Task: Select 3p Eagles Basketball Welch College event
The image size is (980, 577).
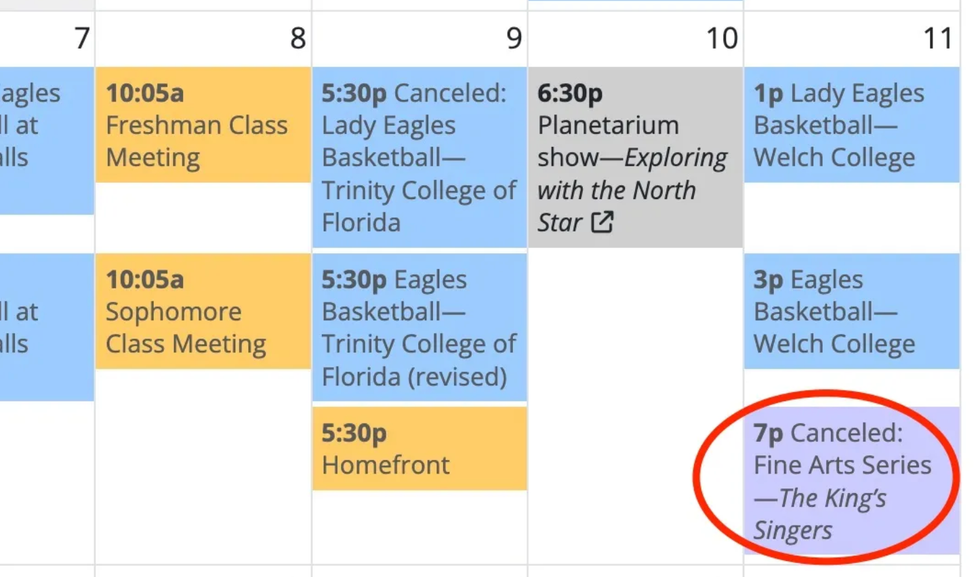Action: tap(851, 311)
